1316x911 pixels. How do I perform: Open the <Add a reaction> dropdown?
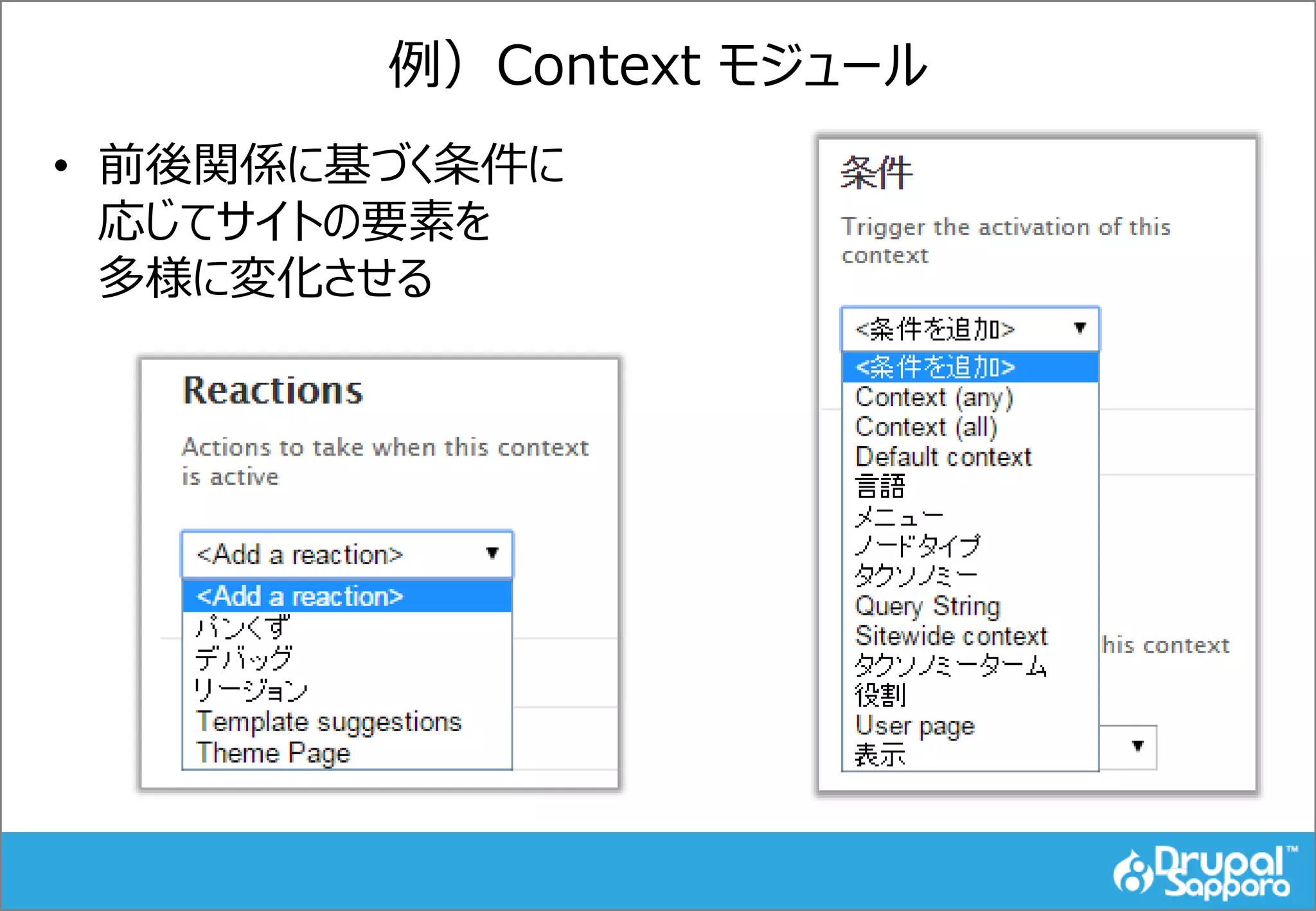[x=347, y=554]
